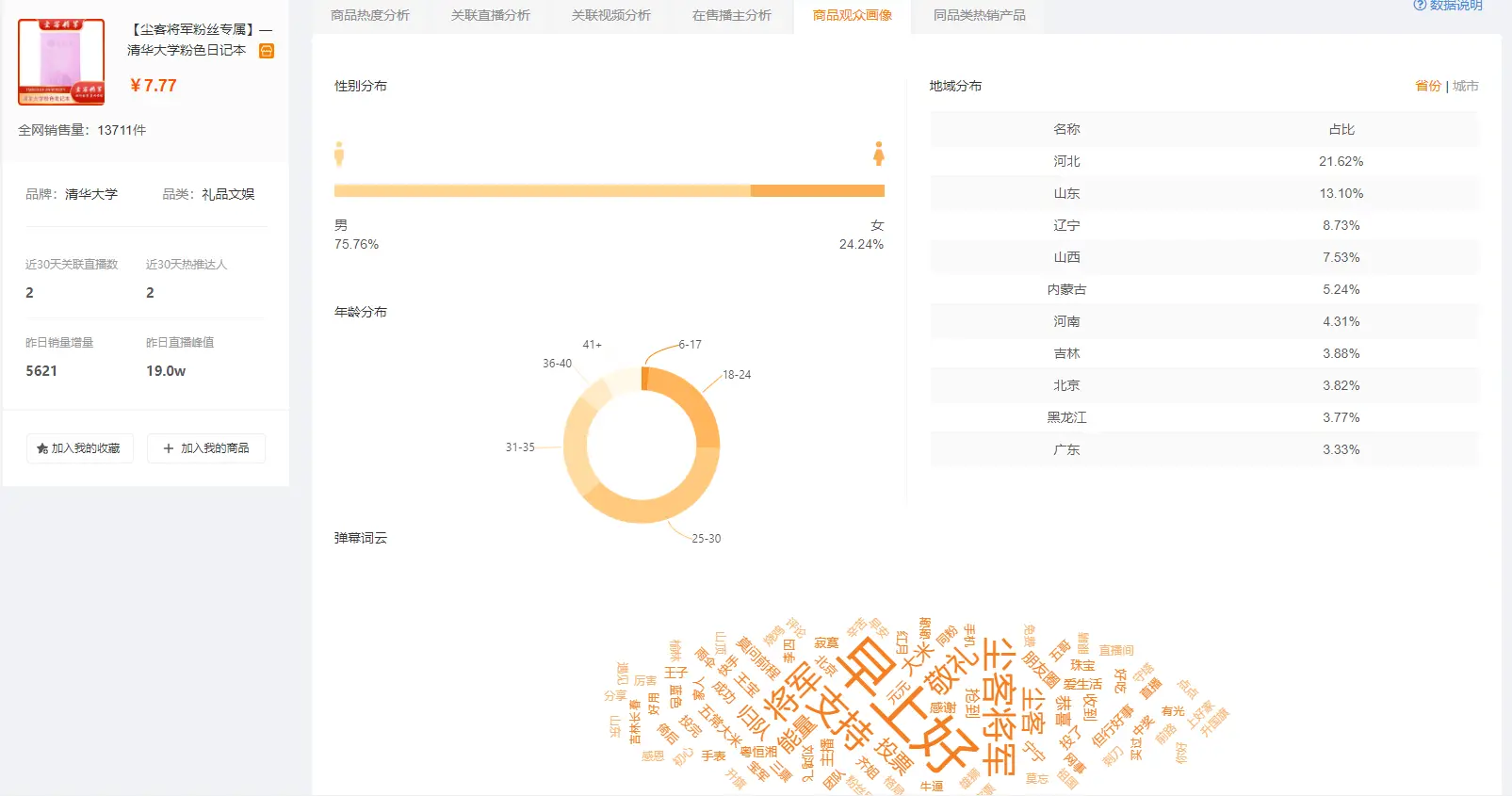
Task: Select the 商品观众画像 tab
Action: pos(853,15)
